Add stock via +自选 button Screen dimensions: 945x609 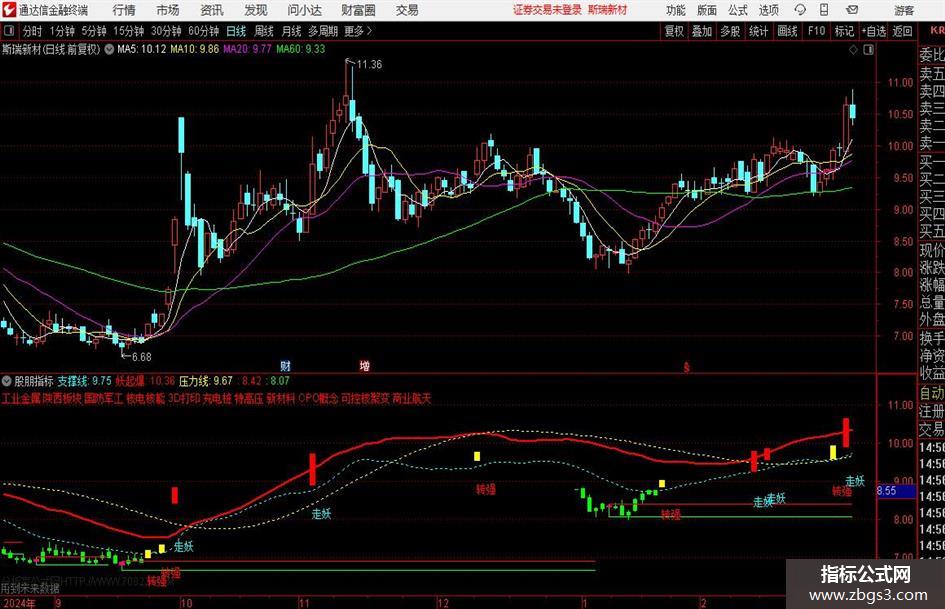pyautogui.click(x=873, y=31)
